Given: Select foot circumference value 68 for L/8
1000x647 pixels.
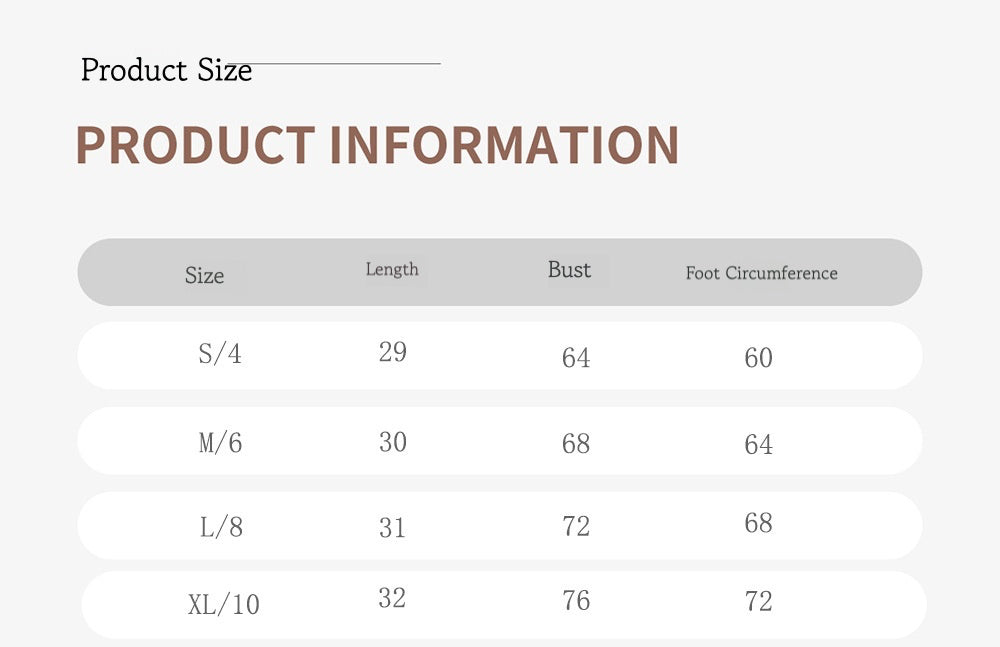Looking at the screenshot, I should pyautogui.click(x=758, y=523).
